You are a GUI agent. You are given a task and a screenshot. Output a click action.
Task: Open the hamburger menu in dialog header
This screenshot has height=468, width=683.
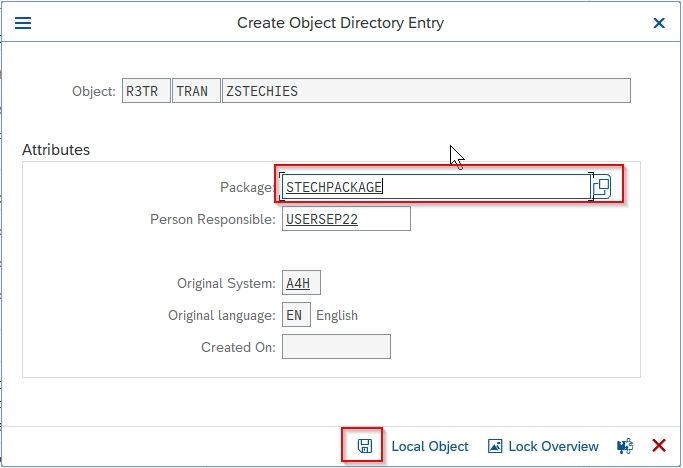(x=23, y=23)
